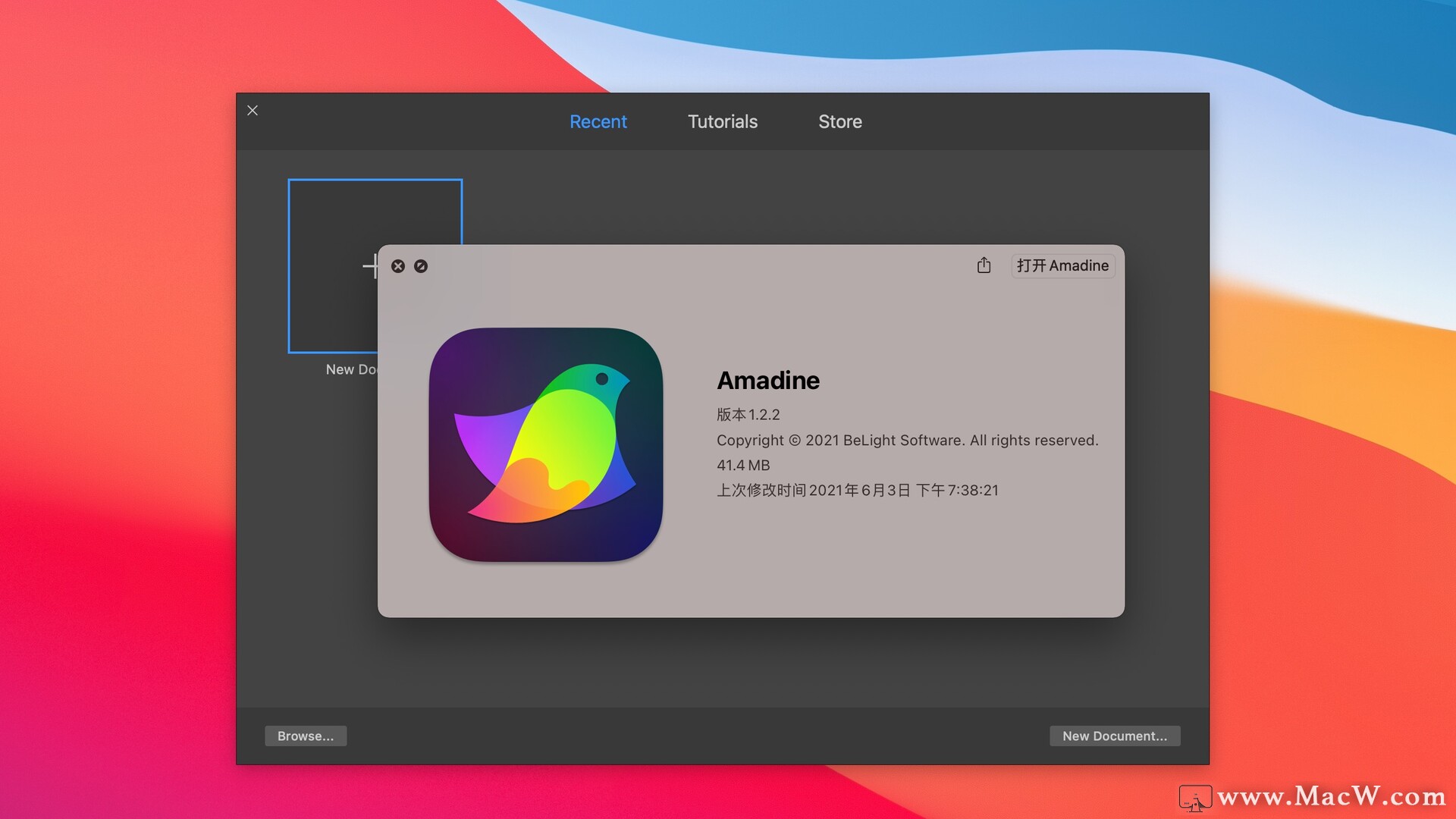Viewport: 1456px width, 819px height.
Task: Switch to the Recent tab
Action: [598, 121]
